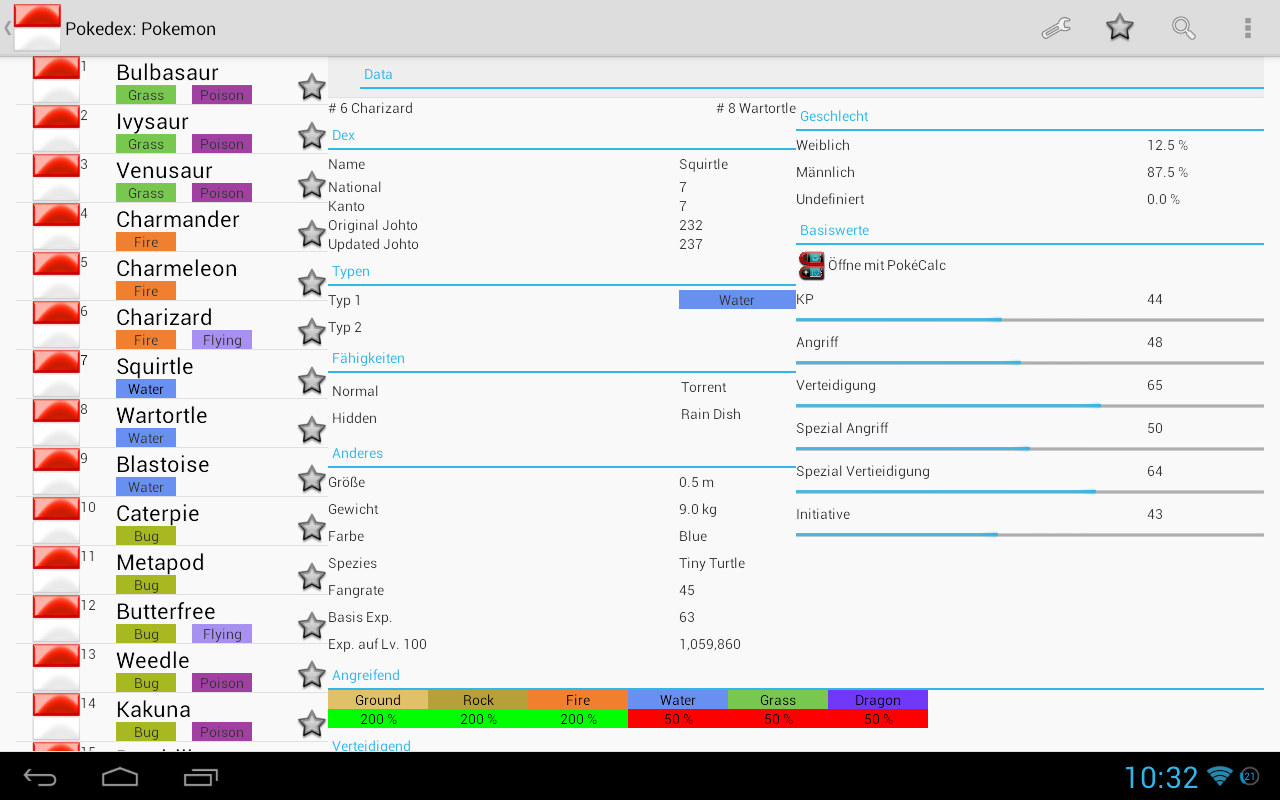1280x800 pixels.
Task: Tap Bulbasaur's sprite thumbnail
Action: (56, 80)
